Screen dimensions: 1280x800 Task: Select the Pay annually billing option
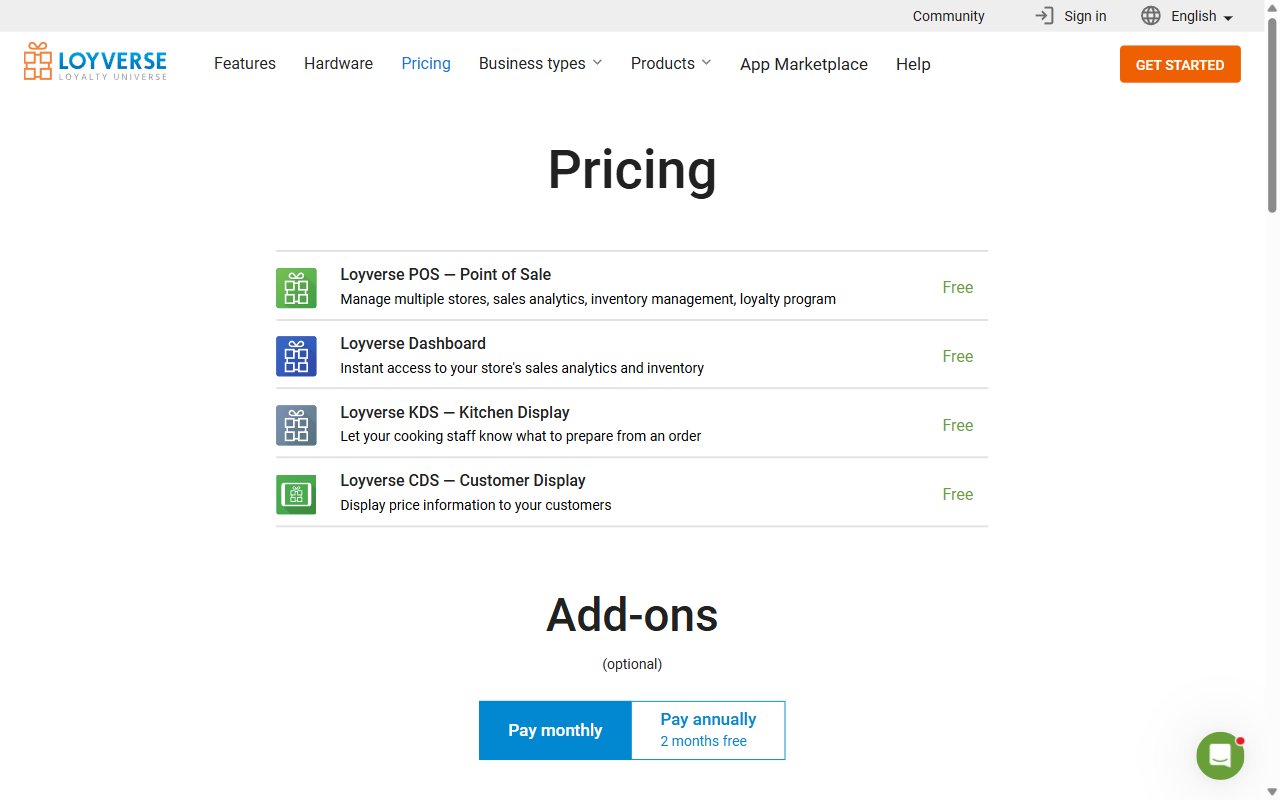pos(708,730)
